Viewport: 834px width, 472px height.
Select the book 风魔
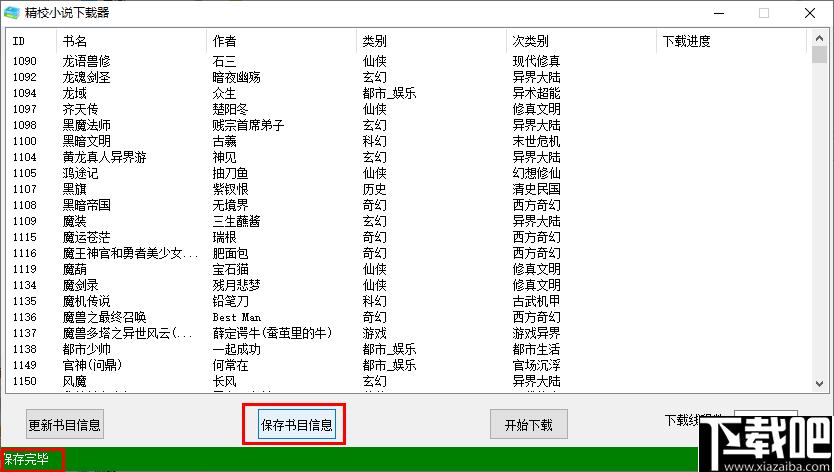tap(74, 381)
